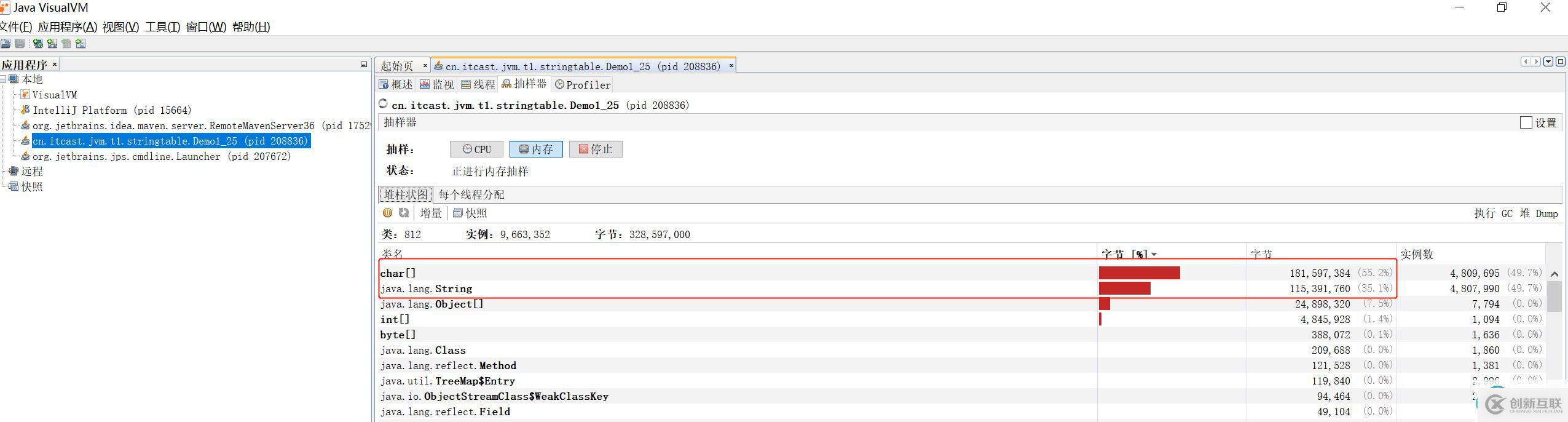Image resolution: width=1568 pixels, height=422 pixels.
Task: Open 应用程序(A) menu
Action: [x=68, y=26]
